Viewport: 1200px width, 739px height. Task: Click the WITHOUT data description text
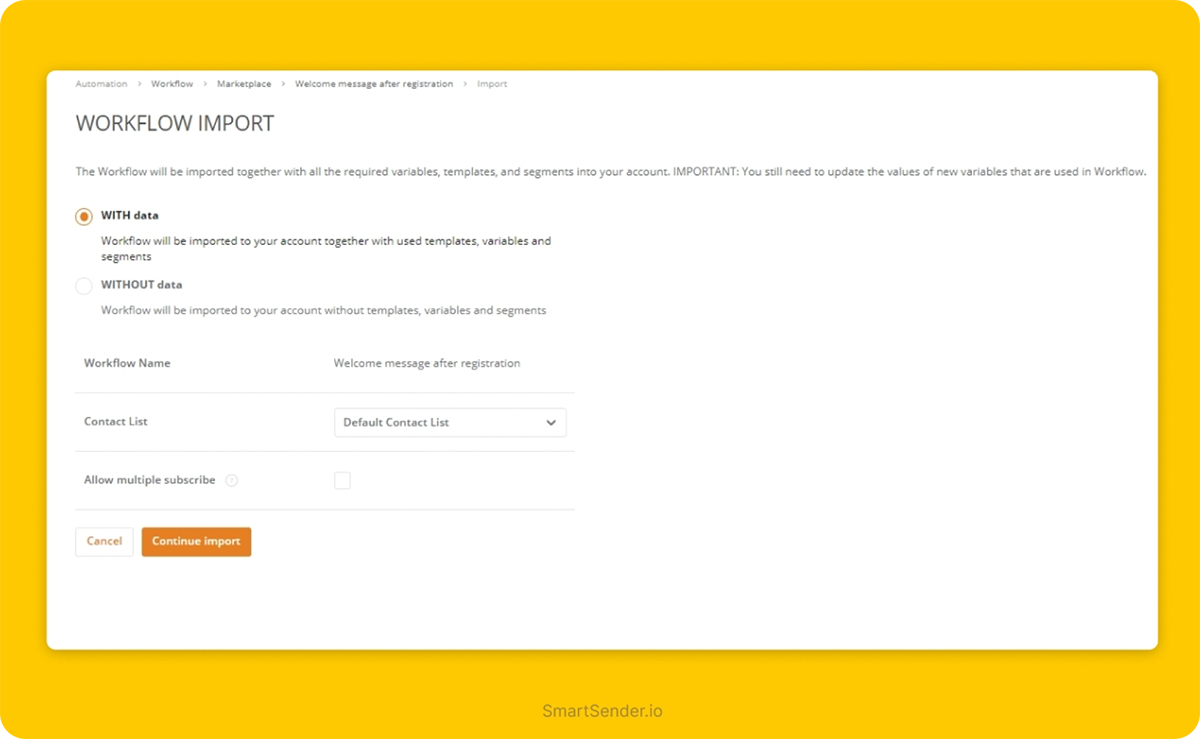(x=323, y=311)
